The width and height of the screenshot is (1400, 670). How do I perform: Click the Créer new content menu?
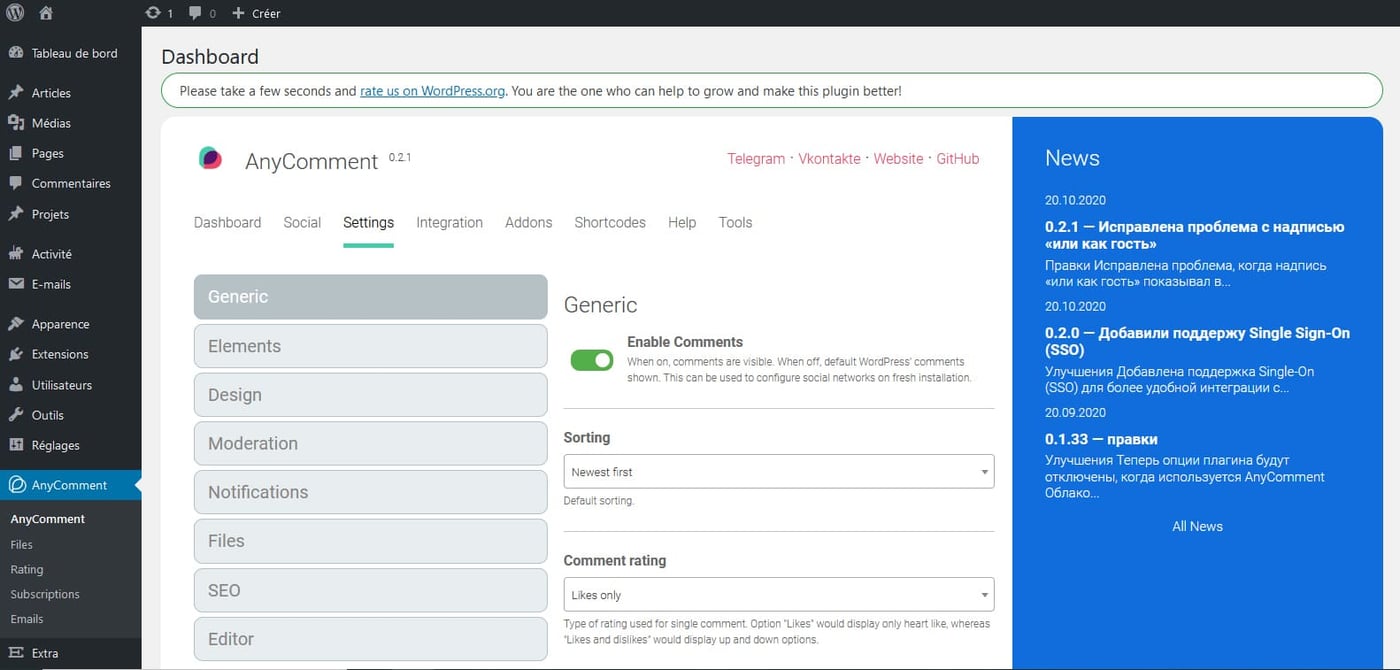(x=256, y=13)
